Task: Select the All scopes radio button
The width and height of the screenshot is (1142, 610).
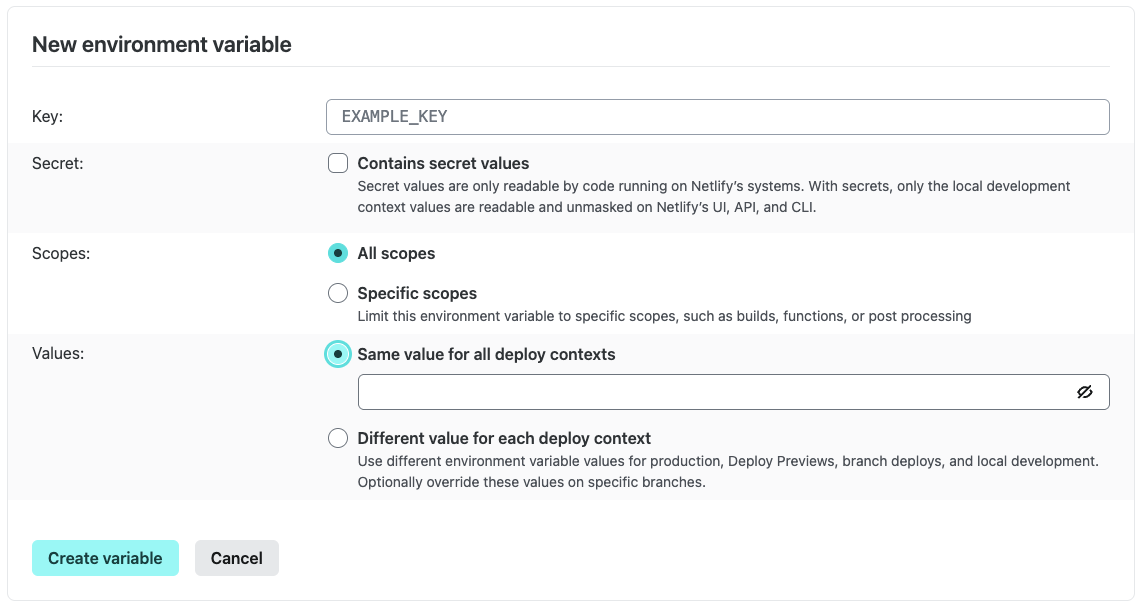Action: click(x=337, y=253)
